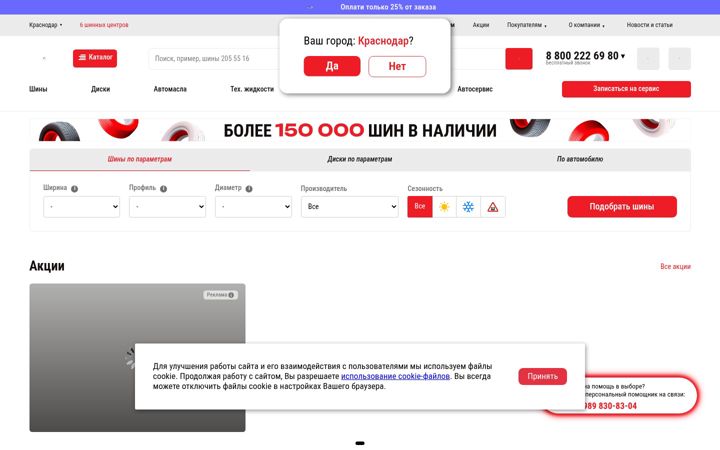Viewport: 720px width, 450px height.
Task: Decline city with the Нет button
Action: 397,66
